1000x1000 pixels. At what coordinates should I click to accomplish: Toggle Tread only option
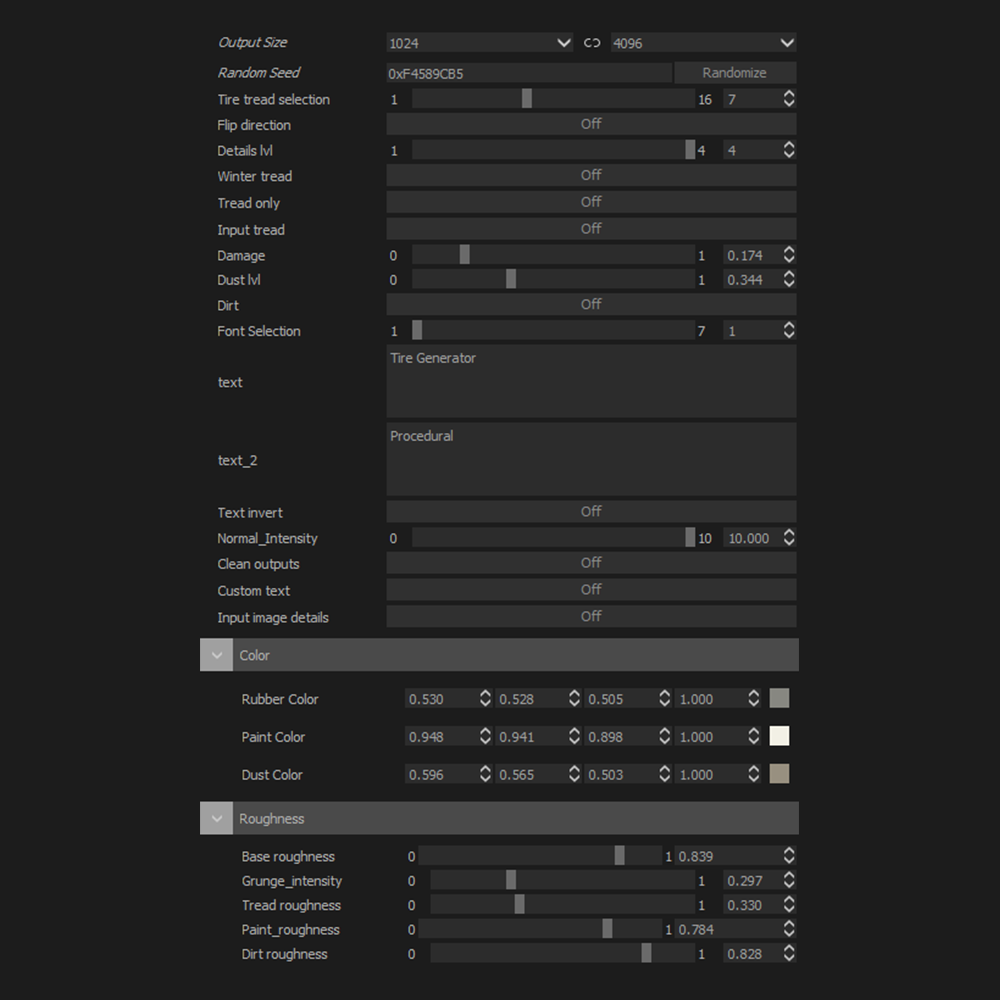coord(591,202)
